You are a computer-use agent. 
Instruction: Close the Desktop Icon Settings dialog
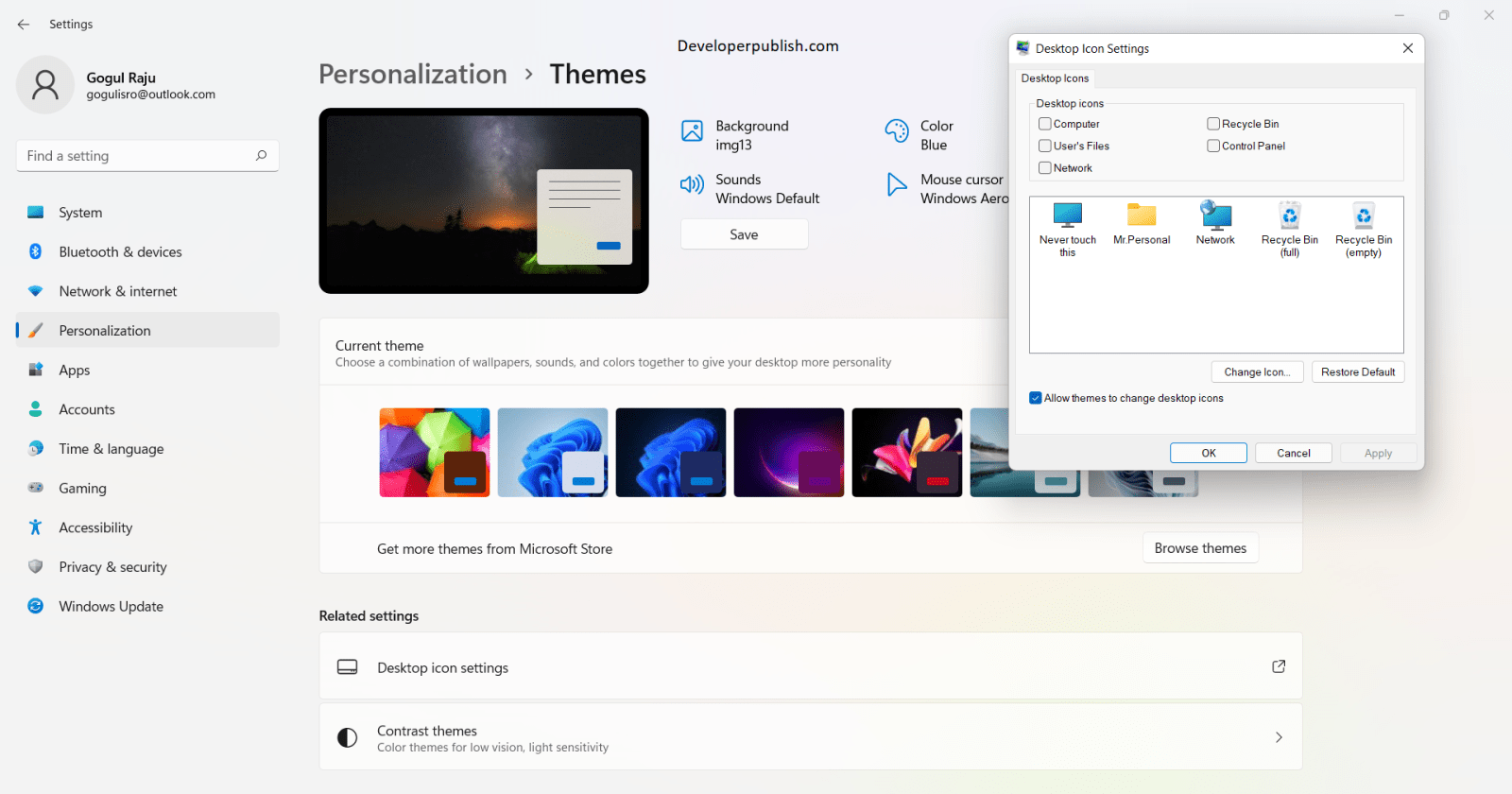[x=1408, y=48]
